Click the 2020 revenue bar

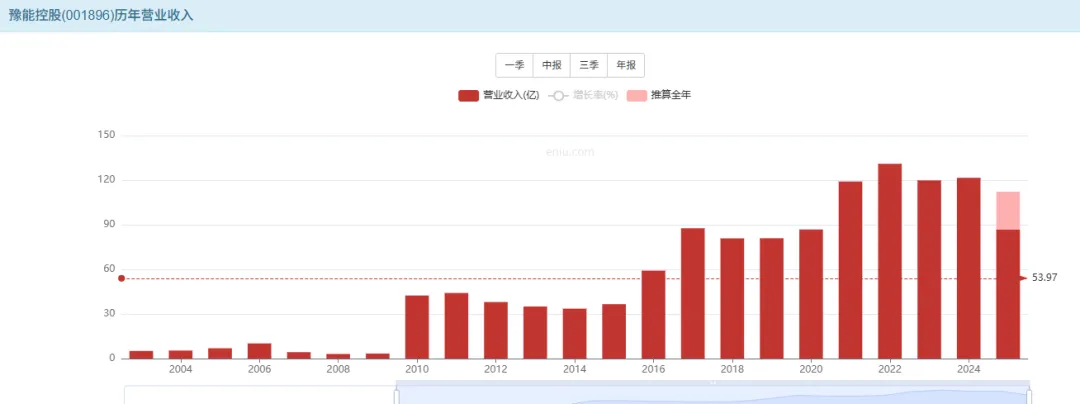(811, 294)
